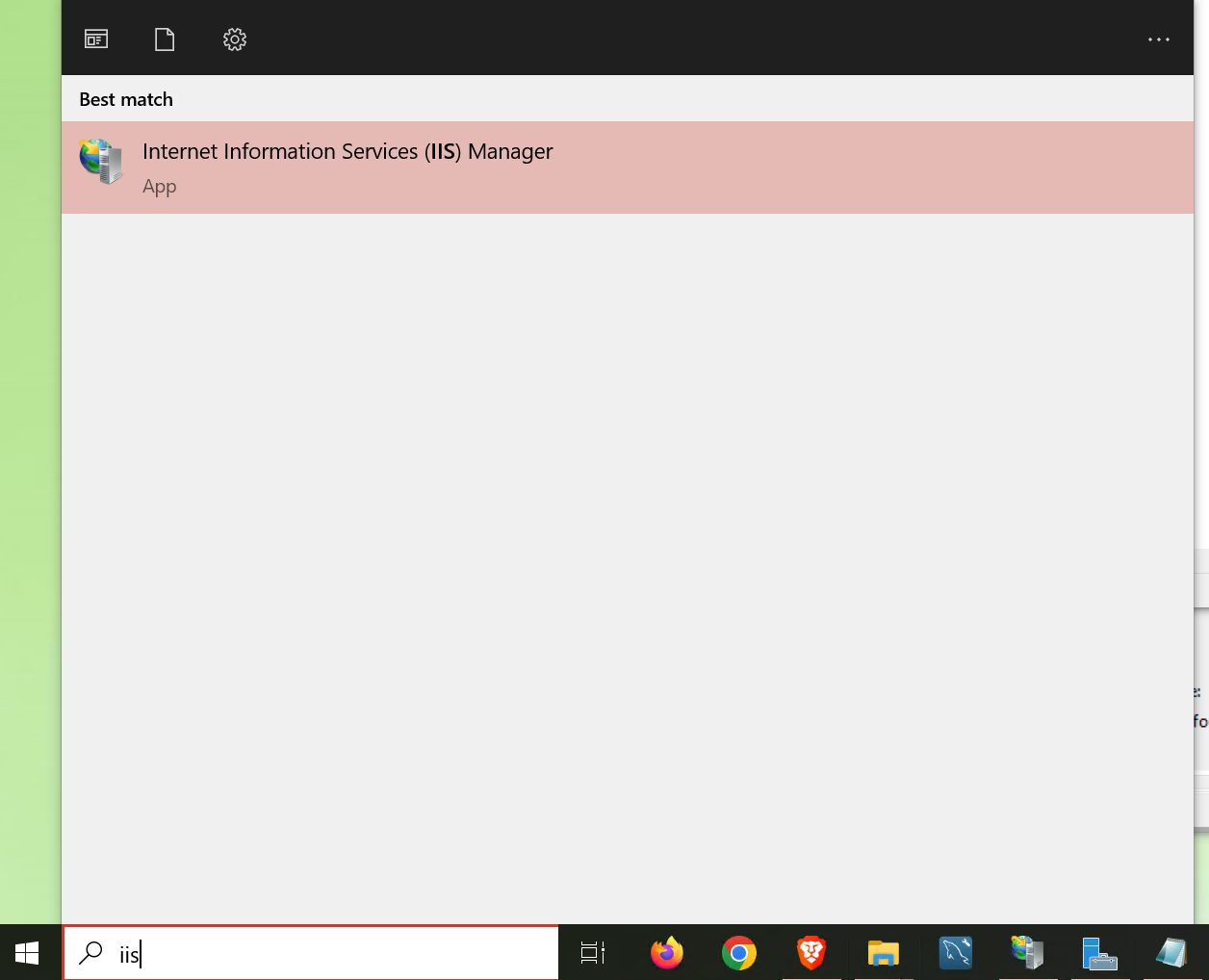Viewport: 1209px width, 980px height.
Task: Open Google Chrome from the taskbar
Action: [738, 952]
